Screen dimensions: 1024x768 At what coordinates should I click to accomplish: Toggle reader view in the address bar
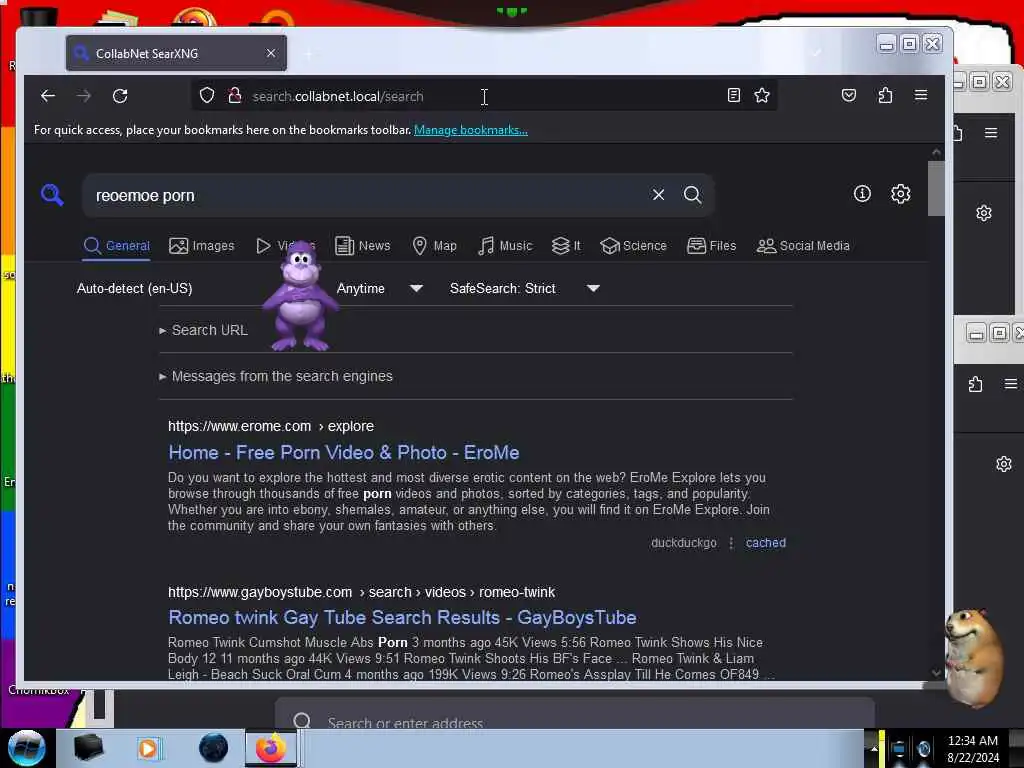(x=733, y=95)
